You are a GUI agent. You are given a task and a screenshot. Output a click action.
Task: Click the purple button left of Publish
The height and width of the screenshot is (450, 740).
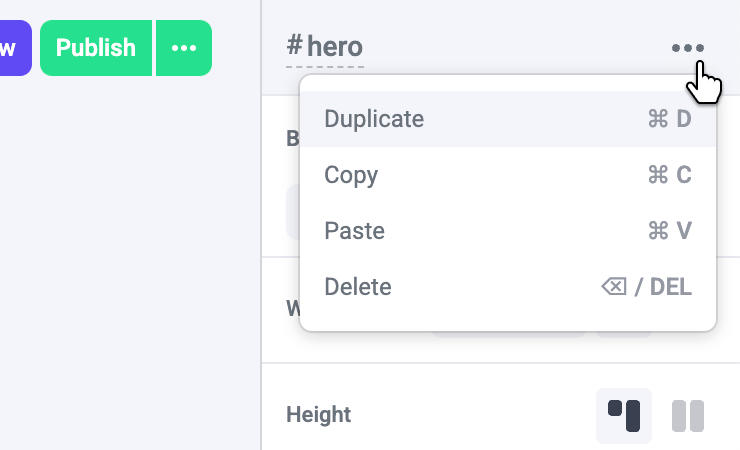tap(14, 48)
